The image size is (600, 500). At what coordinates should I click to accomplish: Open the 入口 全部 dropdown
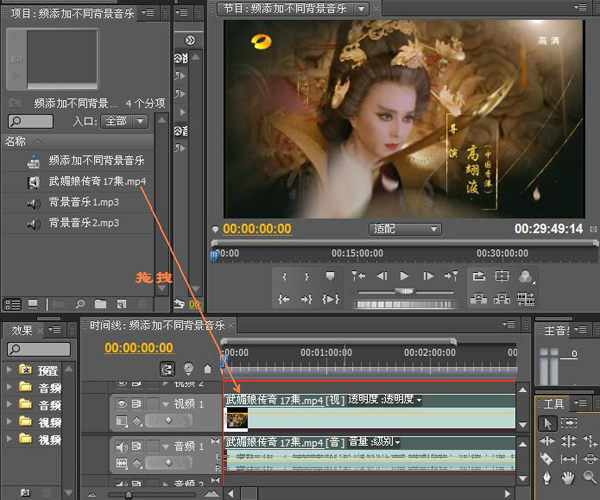click(x=124, y=121)
